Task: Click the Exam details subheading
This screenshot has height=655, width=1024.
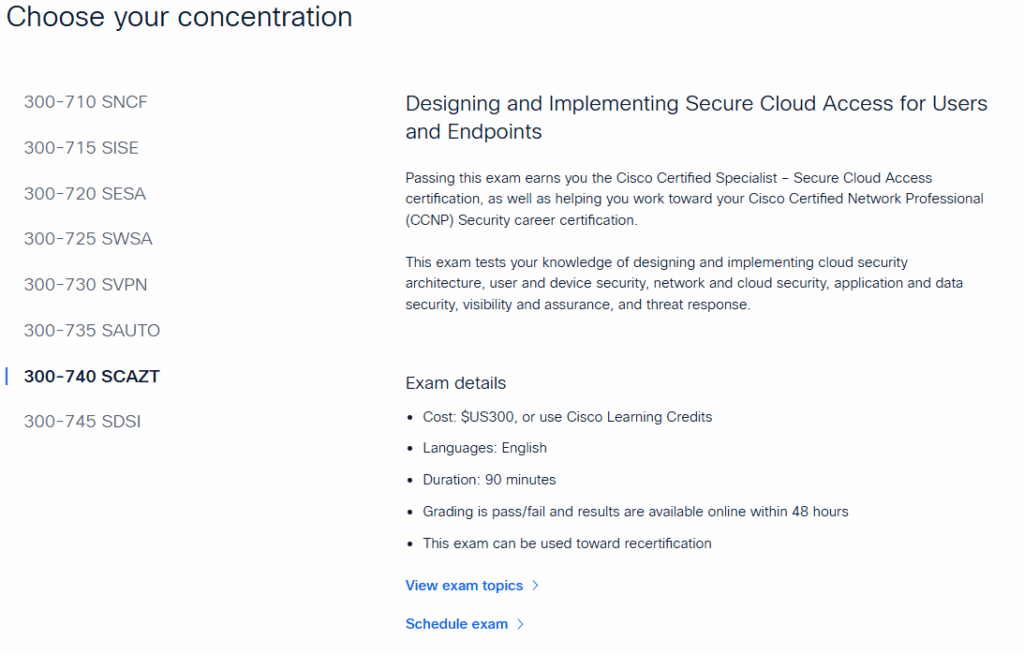Action: (456, 383)
